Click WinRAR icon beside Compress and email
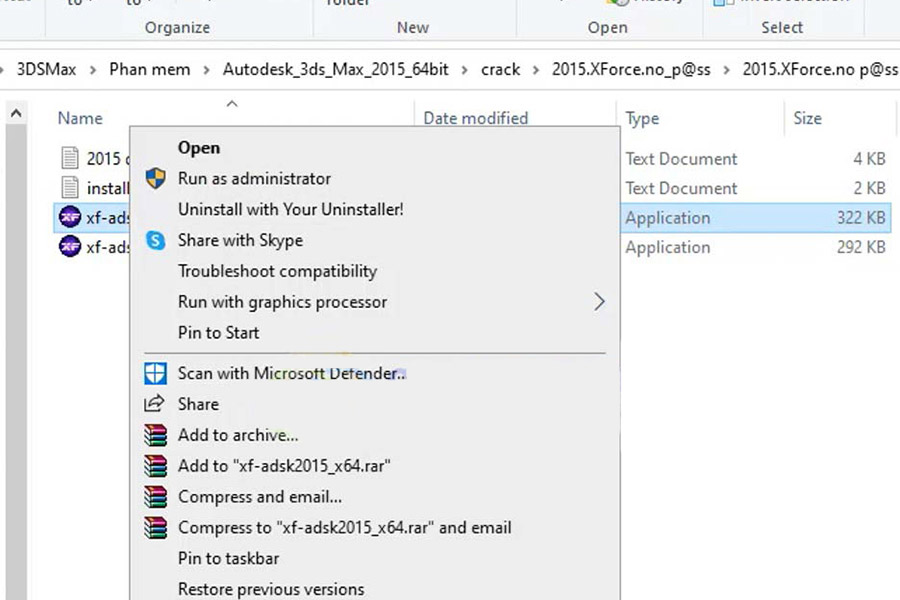 (x=156, y=497)
